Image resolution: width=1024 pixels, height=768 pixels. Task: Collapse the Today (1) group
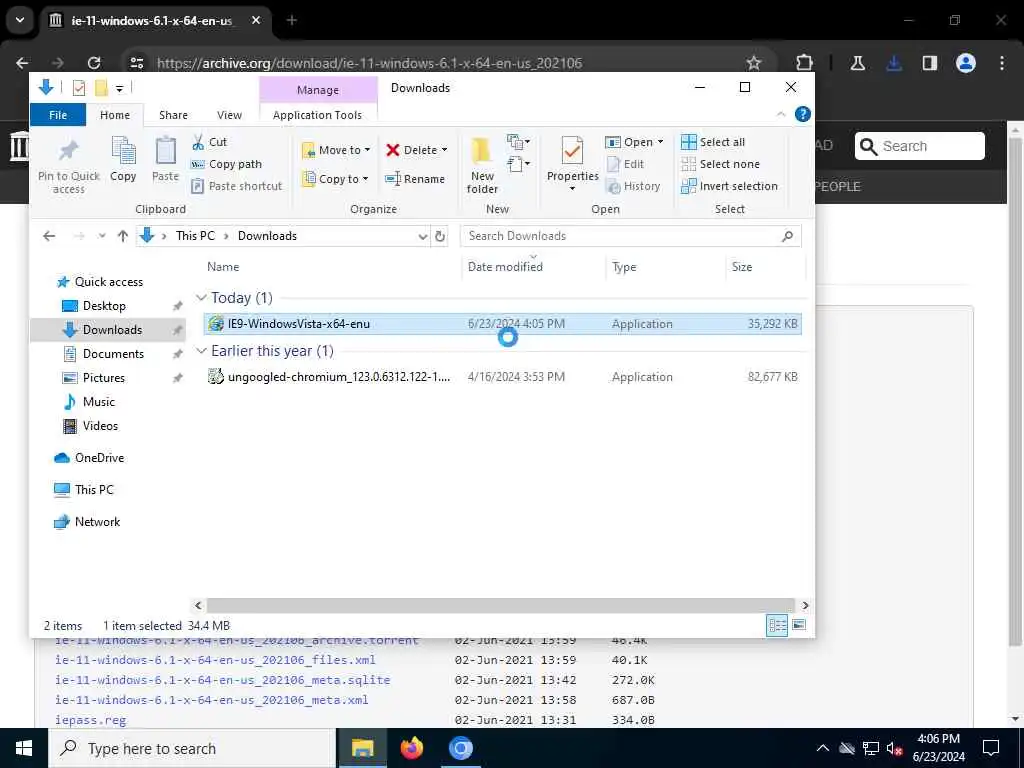pyautogui.click(x=201, y=298)
